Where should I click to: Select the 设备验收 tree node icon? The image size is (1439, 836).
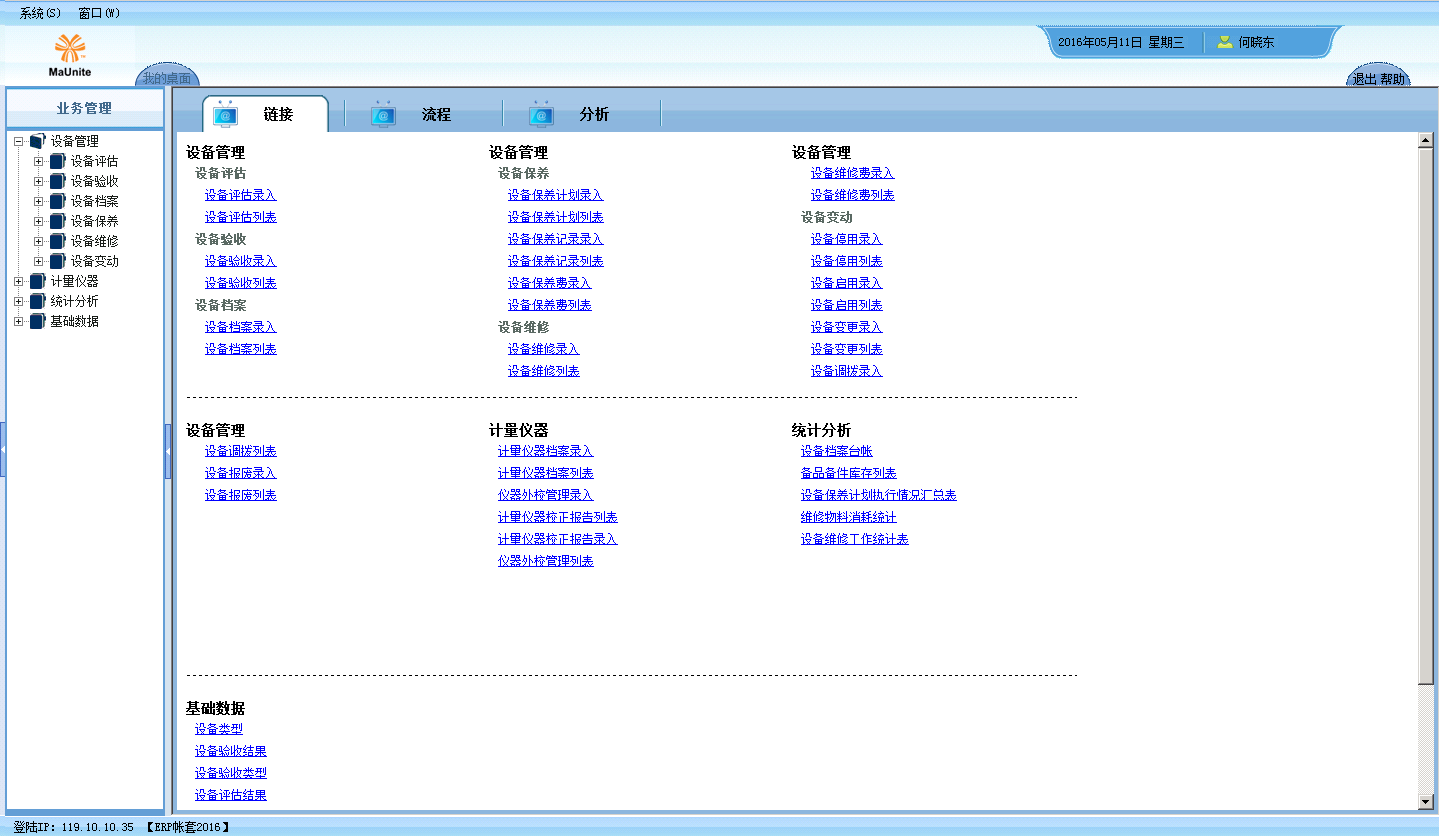[x=58, y=182]
